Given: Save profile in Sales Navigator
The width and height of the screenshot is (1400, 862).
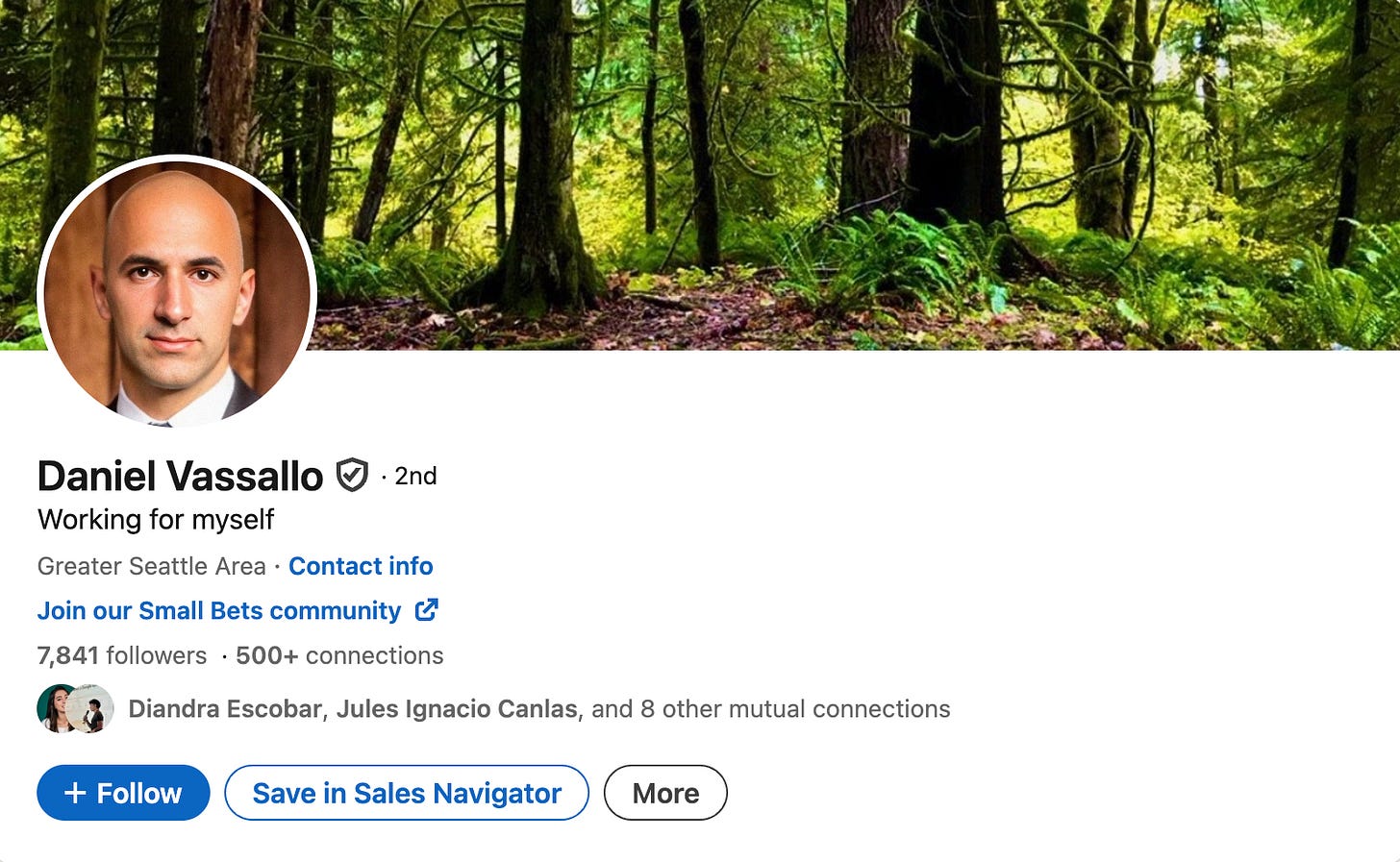Looking at the screenshot, I should 406,793.
